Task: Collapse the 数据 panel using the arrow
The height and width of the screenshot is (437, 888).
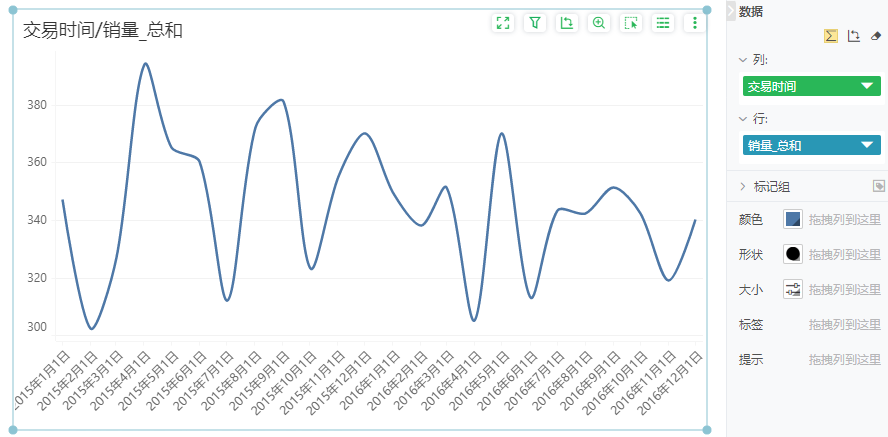Action: point(731,10)
